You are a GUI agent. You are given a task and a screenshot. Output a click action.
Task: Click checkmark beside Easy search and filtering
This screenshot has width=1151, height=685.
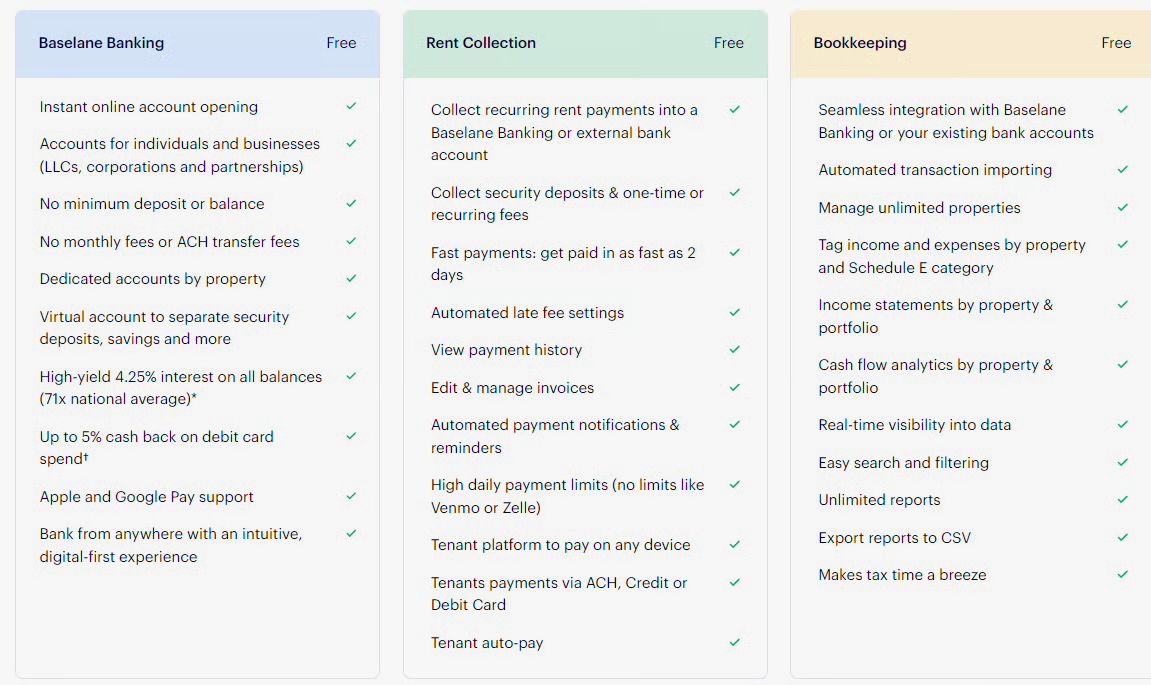[x=1122, y=463]
